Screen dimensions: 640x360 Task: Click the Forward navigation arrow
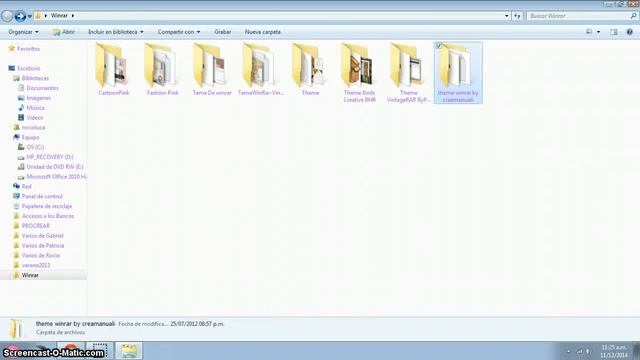click(20, 16)
